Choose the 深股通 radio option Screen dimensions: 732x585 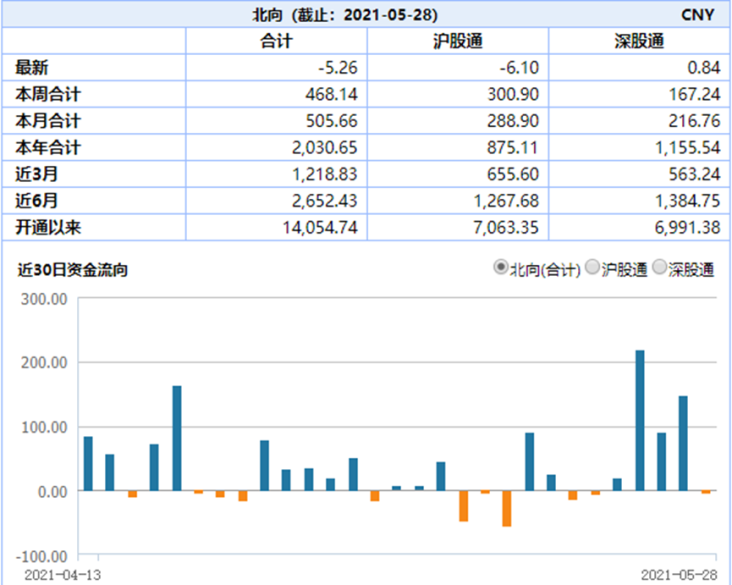click(660, 268)
